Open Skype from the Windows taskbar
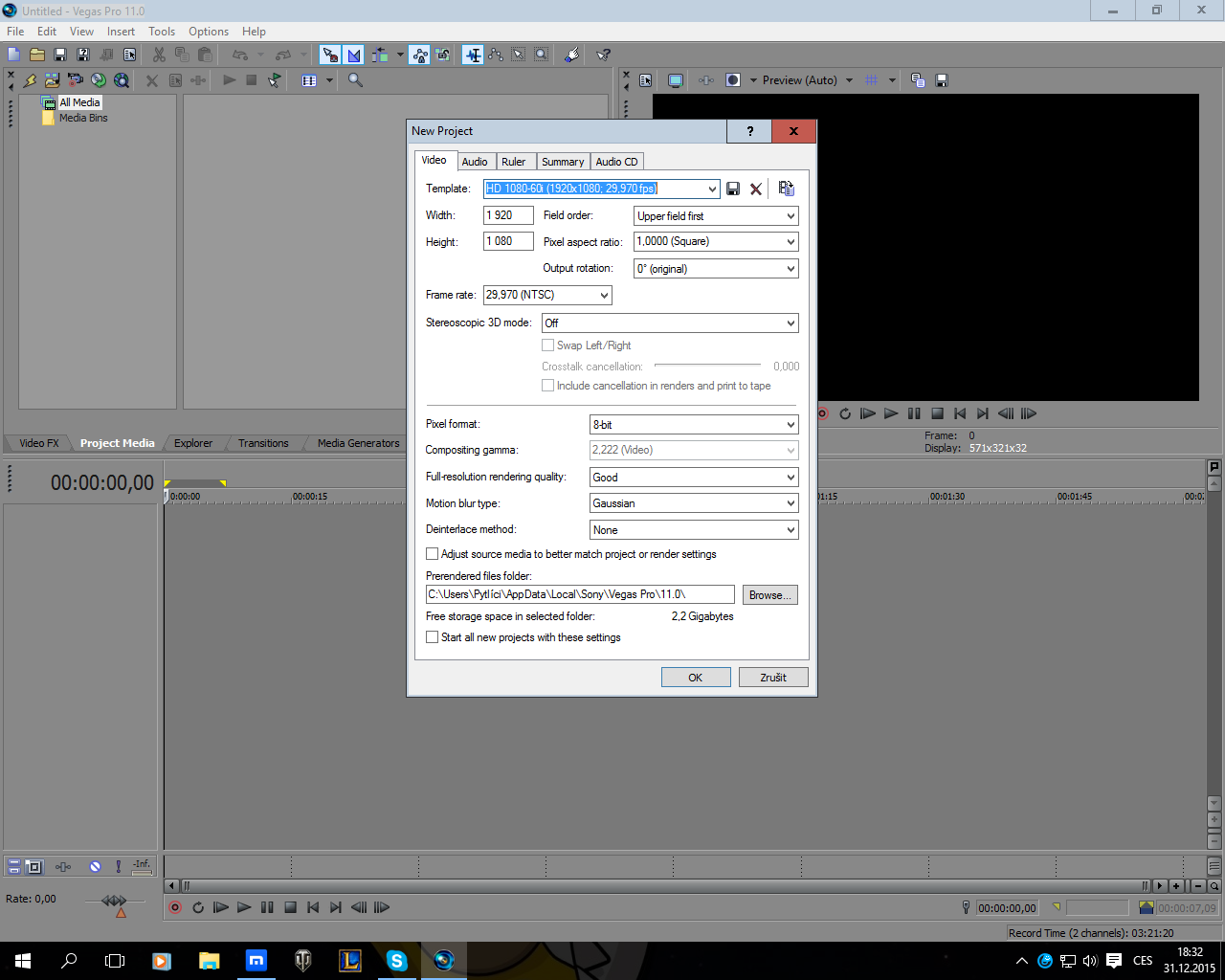The height and width of the screenshot is (980, 1225). click(396, 960)
